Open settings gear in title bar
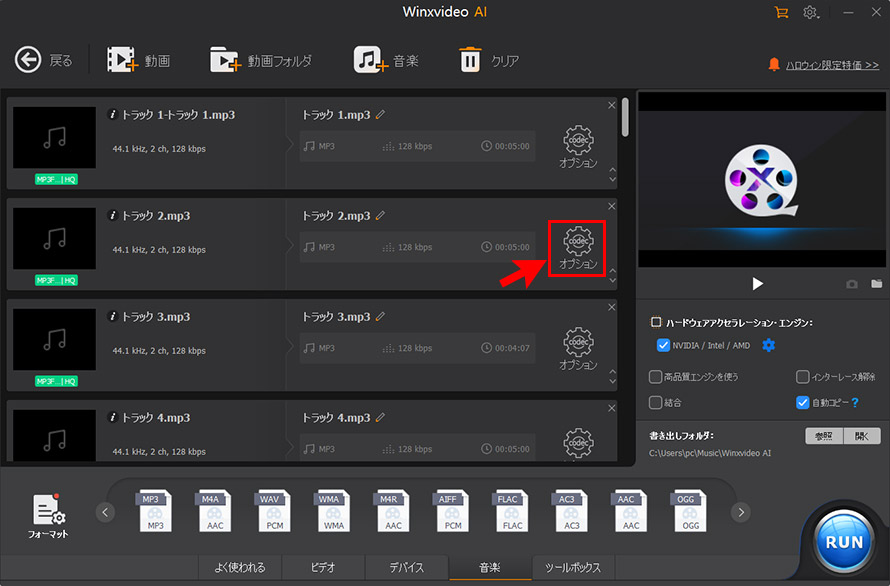 [x=811, y=12]
